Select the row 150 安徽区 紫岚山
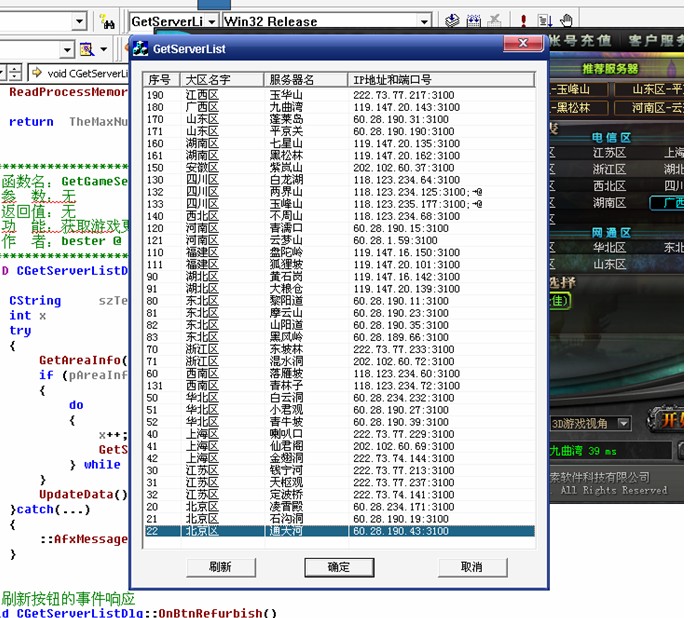 339,168
